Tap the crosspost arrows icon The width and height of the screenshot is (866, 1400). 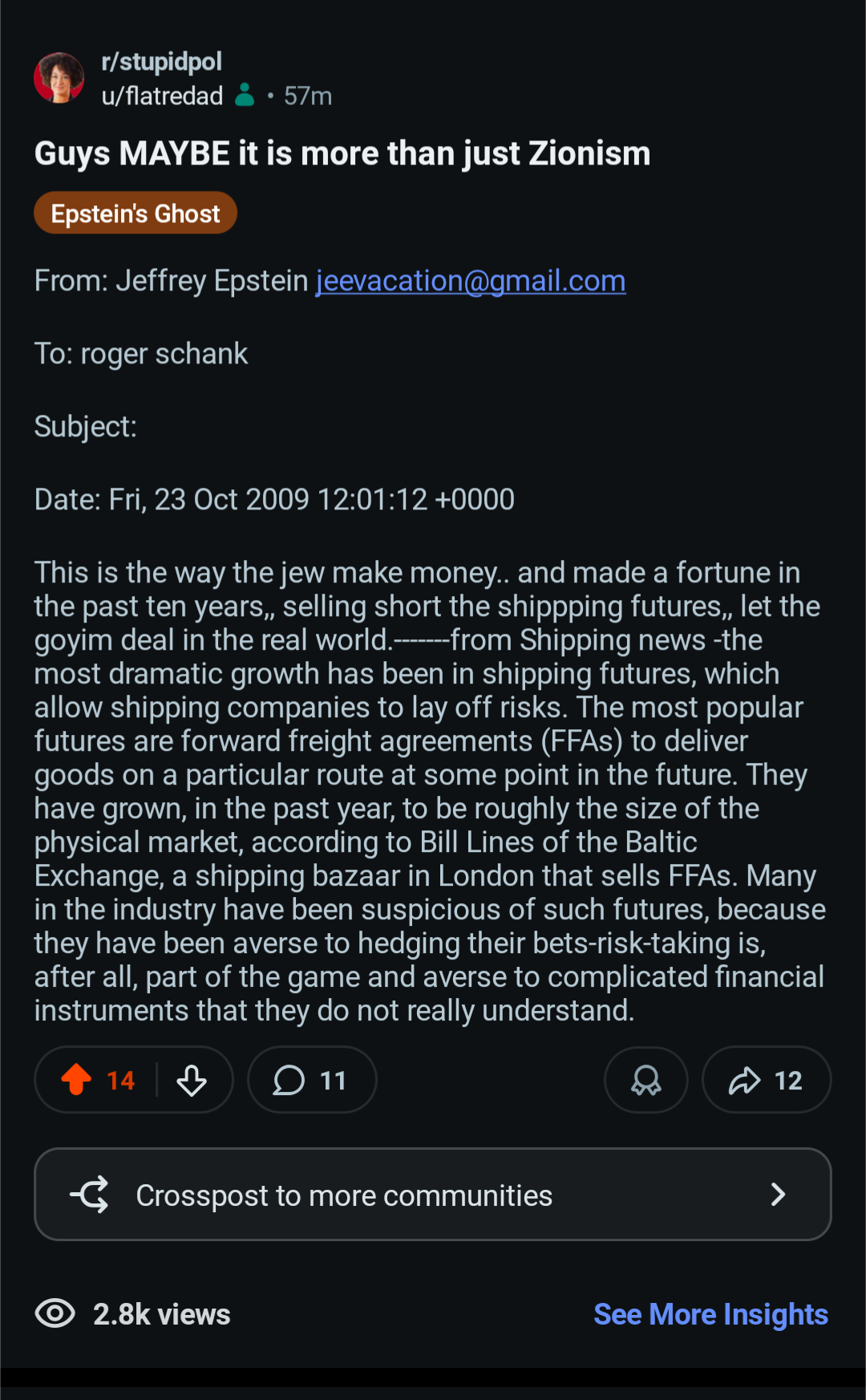pyautogui.click(x=90, y=1195)
